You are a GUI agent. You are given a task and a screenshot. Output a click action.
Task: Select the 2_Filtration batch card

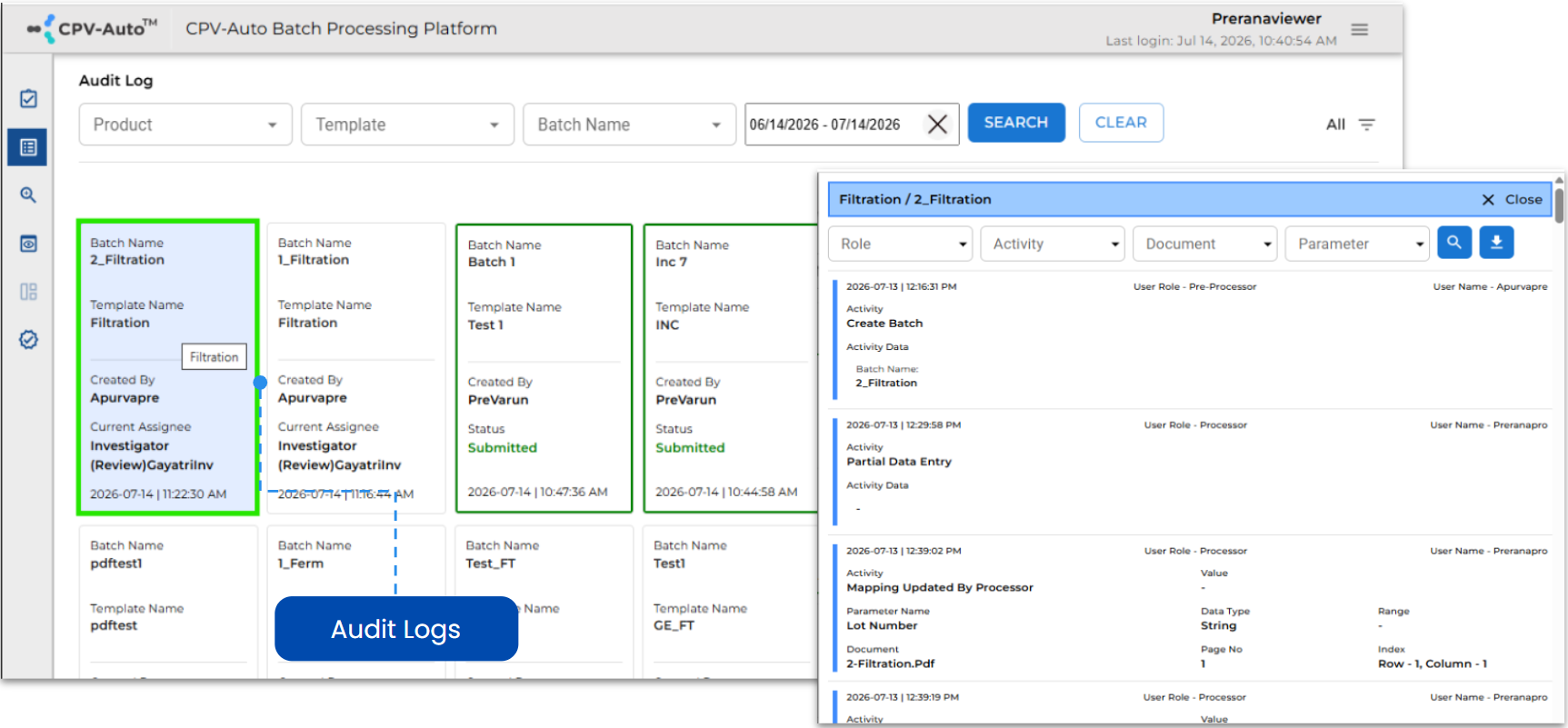(168, 367)
